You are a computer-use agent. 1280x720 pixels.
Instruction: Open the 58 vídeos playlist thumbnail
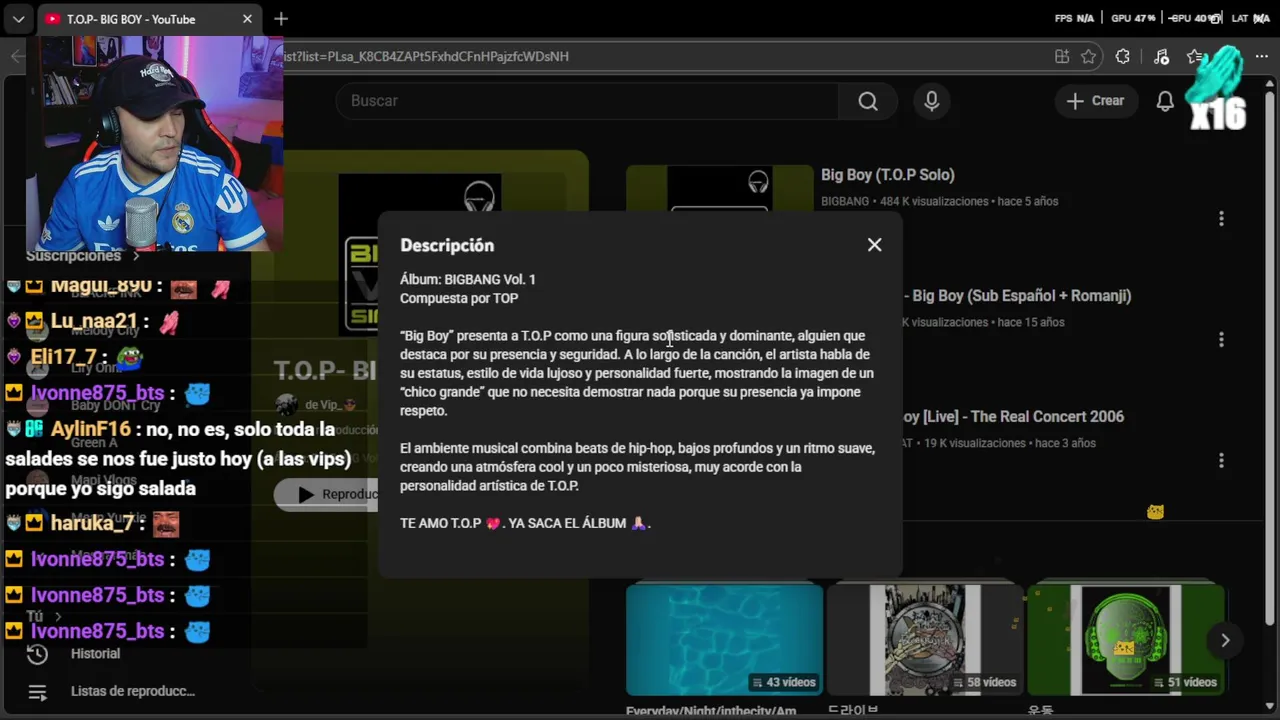pyautogui.click(x=925, y=640)
